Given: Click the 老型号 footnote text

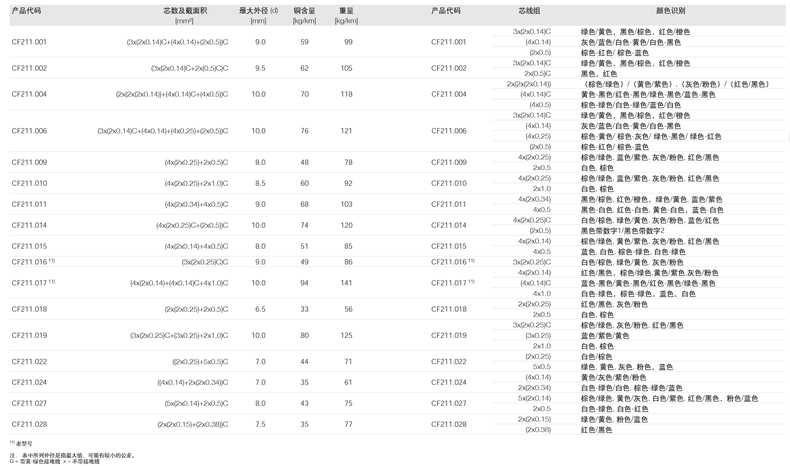Looking at the screenshot, I should [26, 441].
